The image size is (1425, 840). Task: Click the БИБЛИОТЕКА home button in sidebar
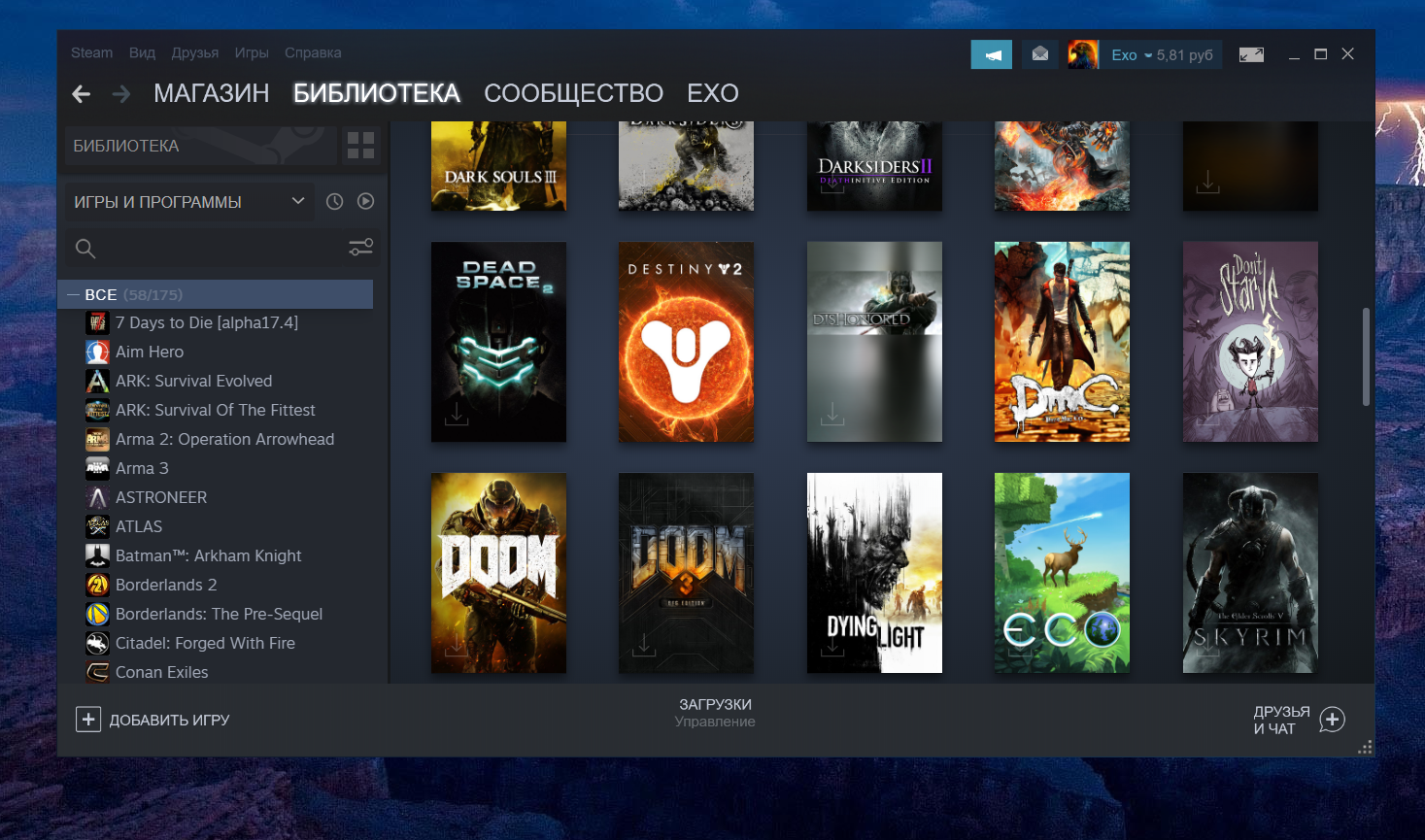201,146
